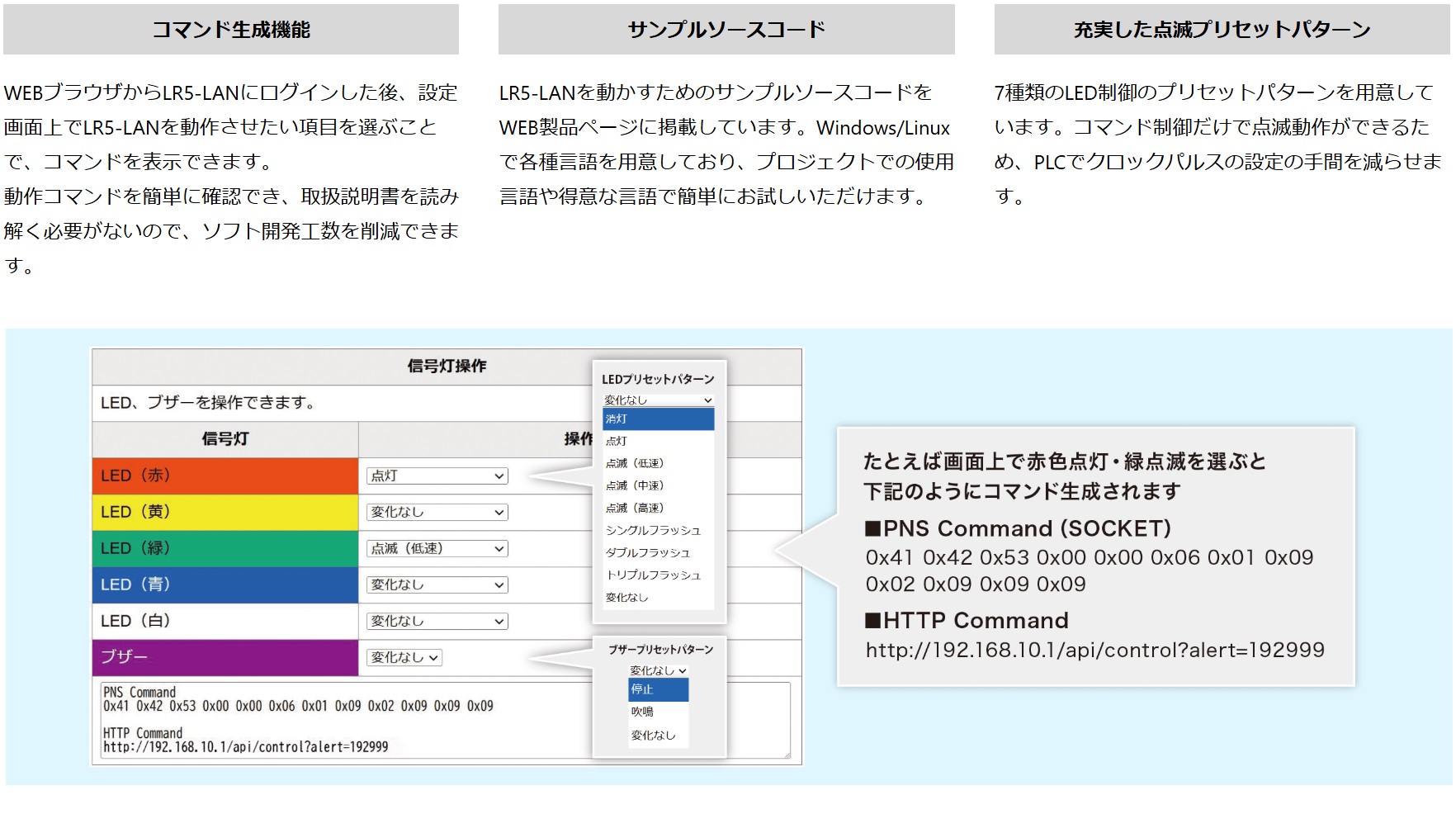This screenshot has height=814, width=1456.
Task: Pick 点滅(高速) from the preset list
Action: tap(658, 509)
